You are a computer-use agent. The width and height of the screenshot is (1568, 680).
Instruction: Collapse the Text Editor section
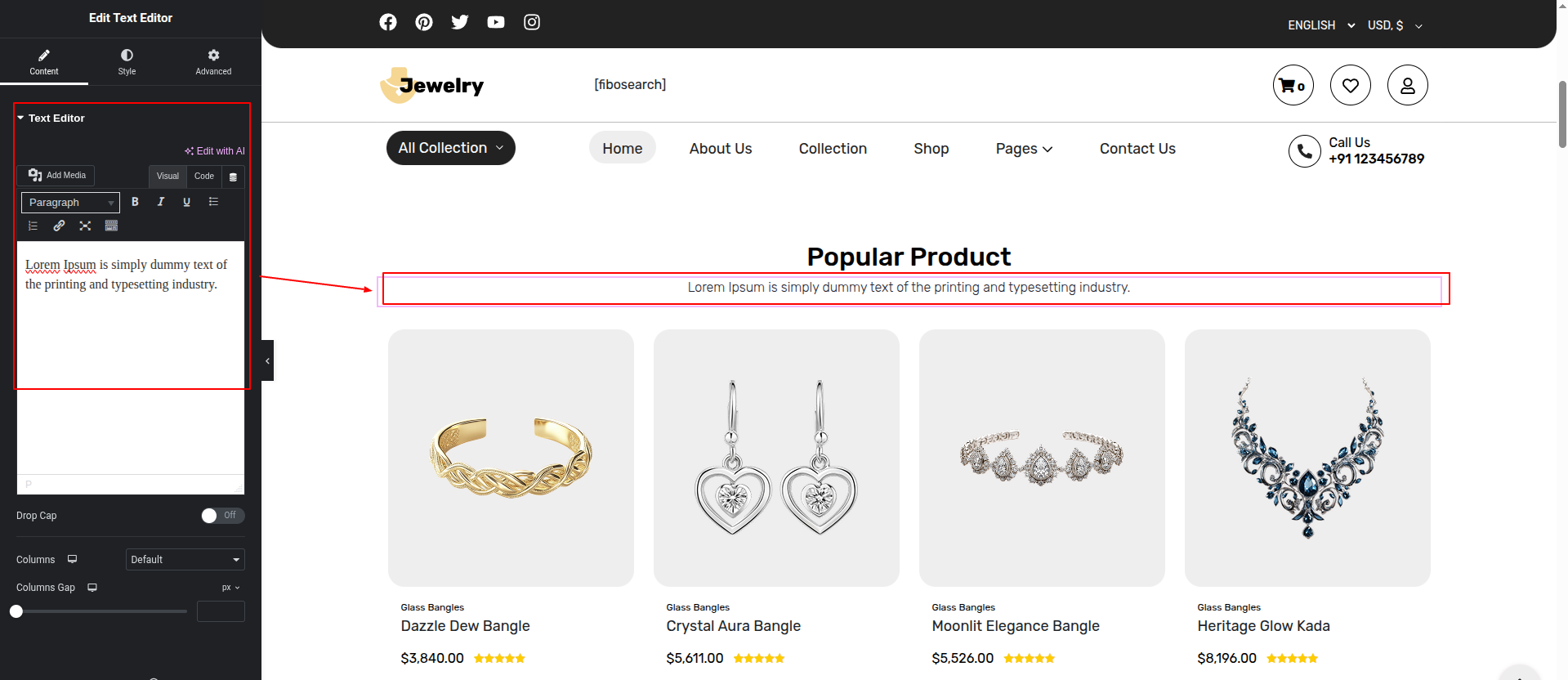[20, 119]
